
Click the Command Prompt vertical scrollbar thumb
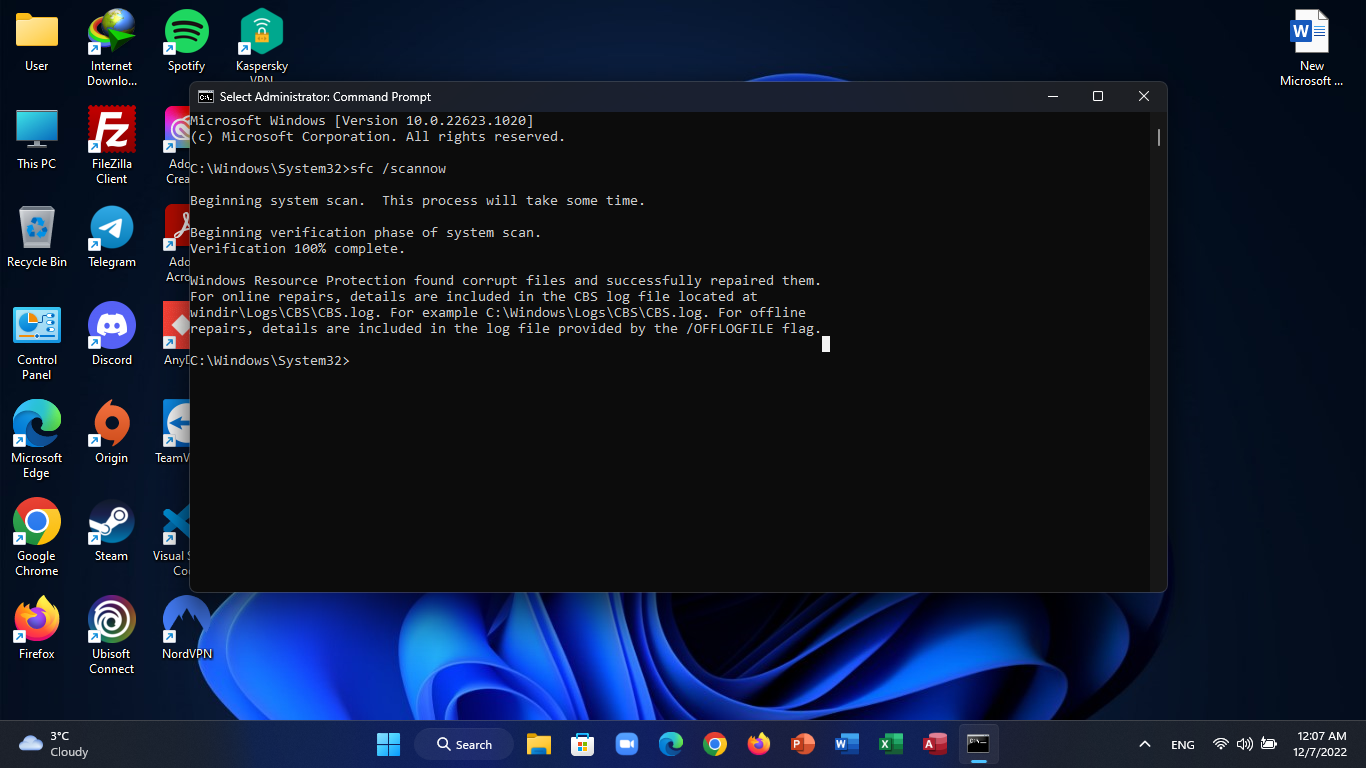click(1158, 137)
